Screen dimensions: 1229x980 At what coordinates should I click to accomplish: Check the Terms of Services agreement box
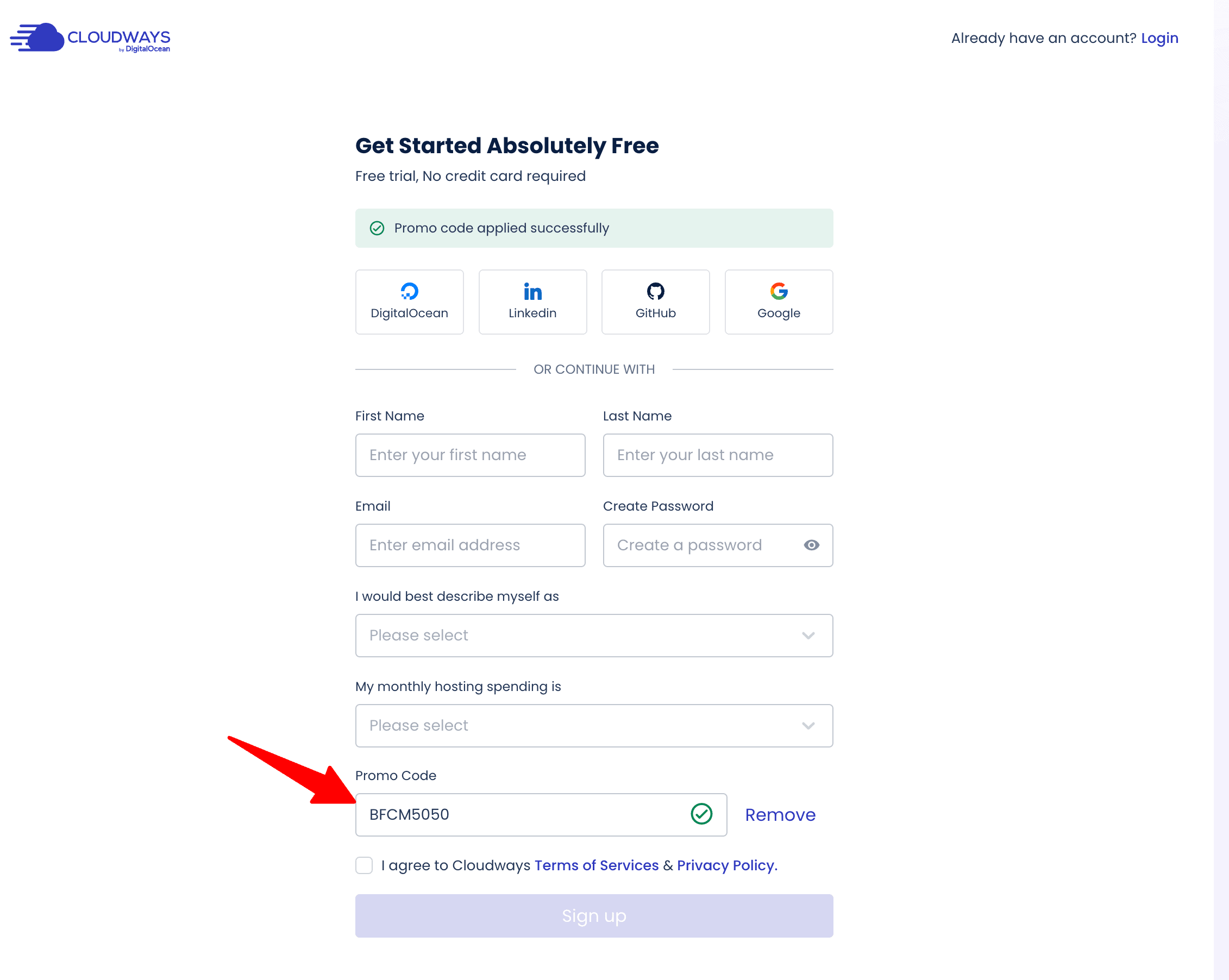(x=363, y=865)
